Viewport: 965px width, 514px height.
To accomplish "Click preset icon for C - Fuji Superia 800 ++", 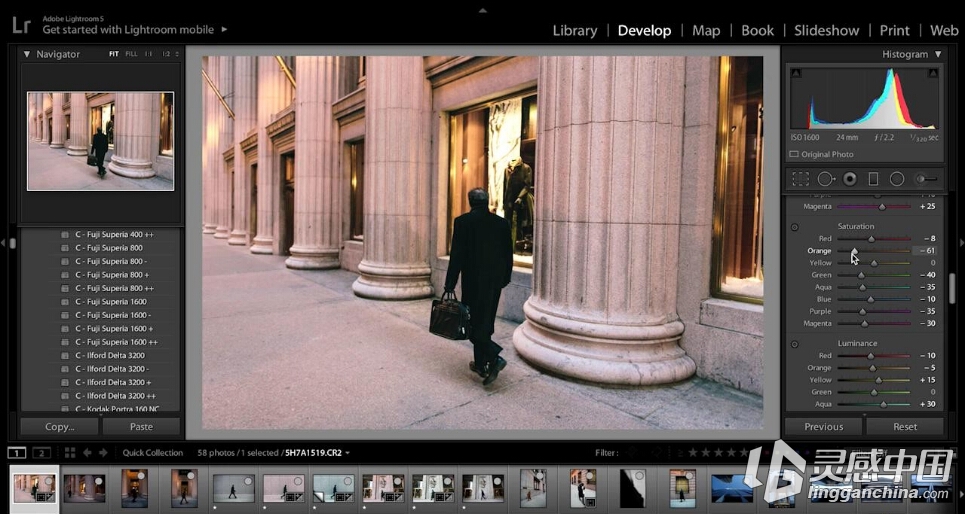I will [65, 288].
